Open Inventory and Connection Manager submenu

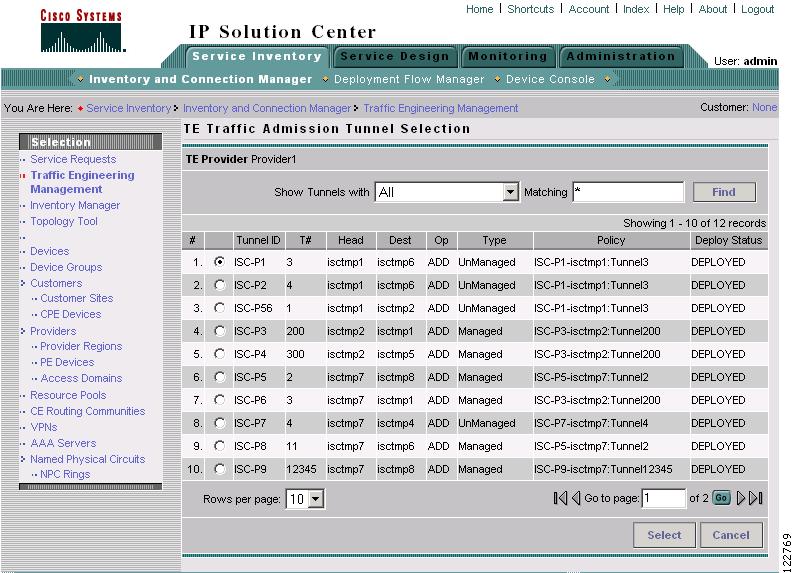point(201,79)
